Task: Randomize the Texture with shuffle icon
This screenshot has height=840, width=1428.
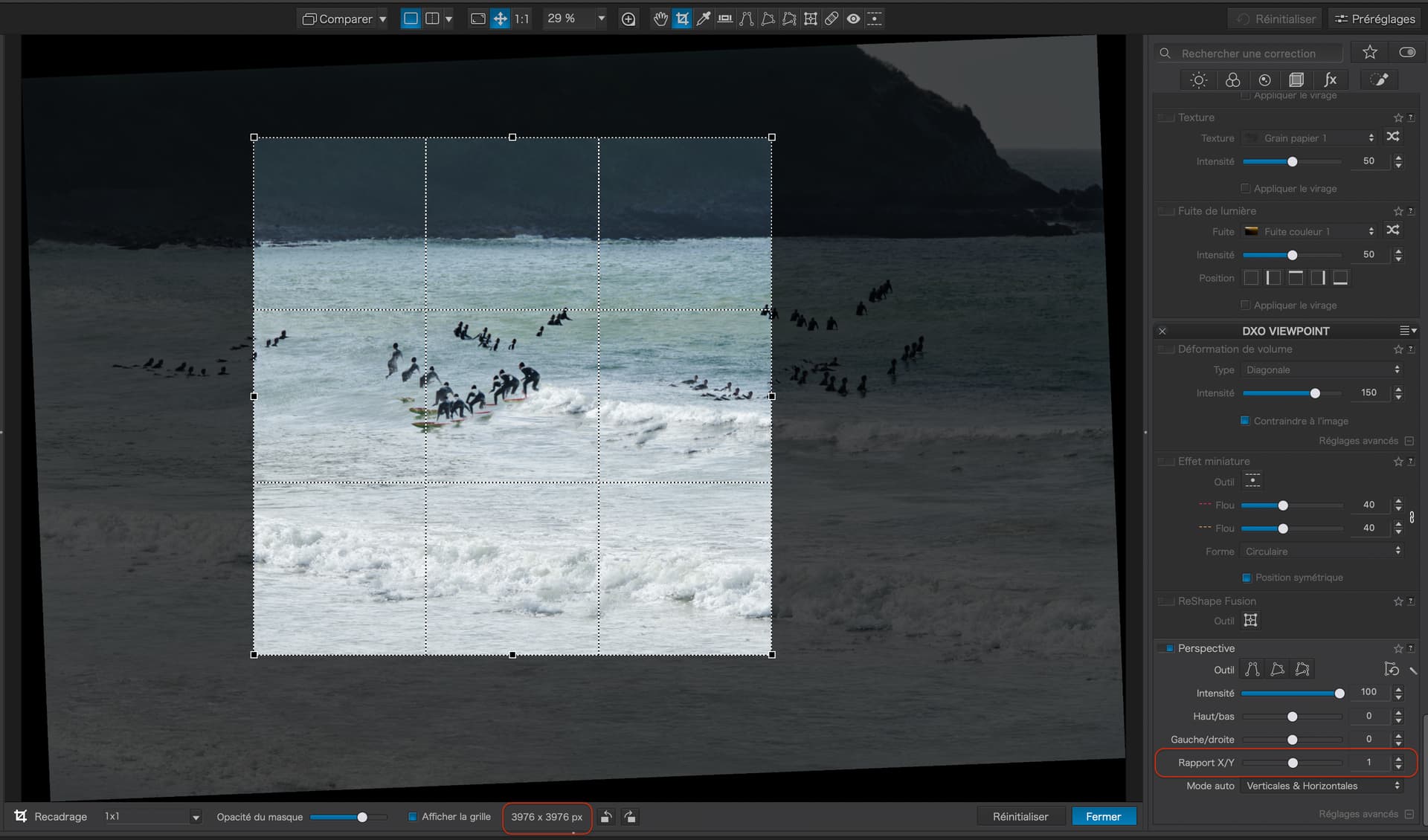Action: coord(1393,137)
